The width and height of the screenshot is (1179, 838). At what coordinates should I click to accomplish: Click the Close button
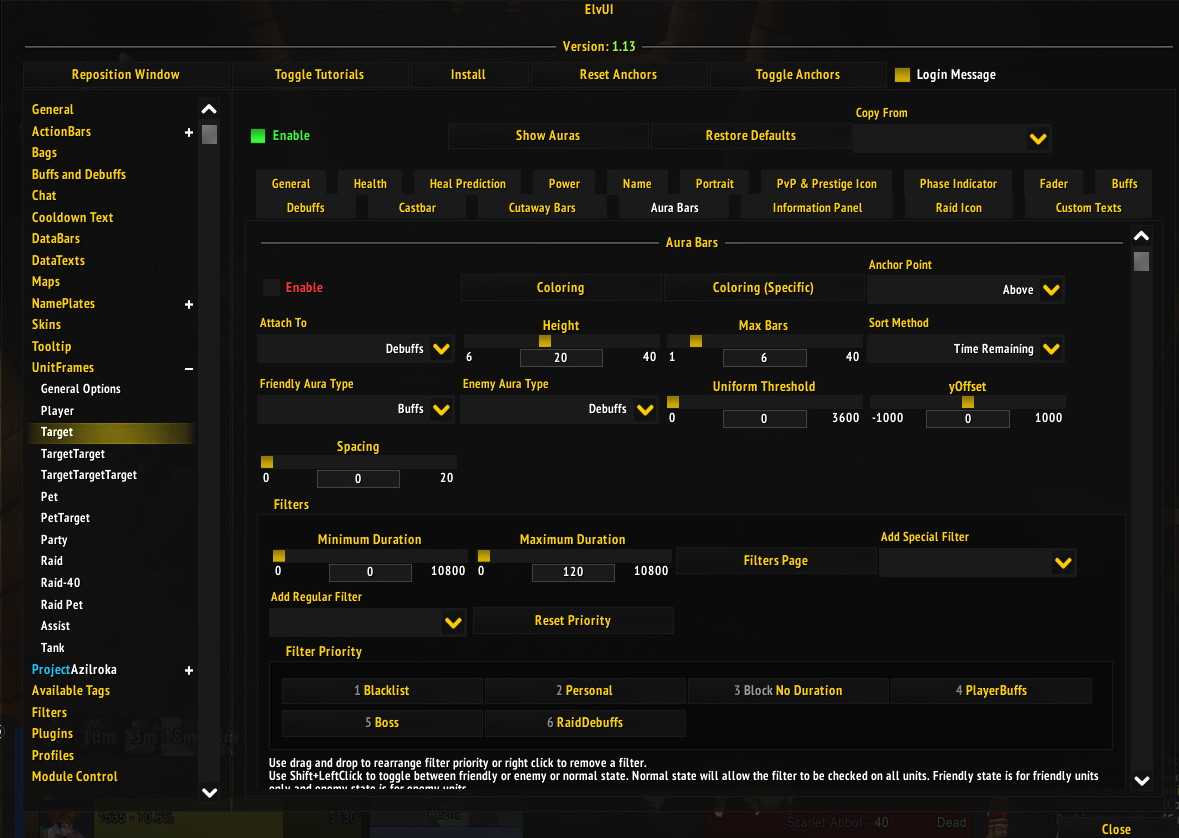[1116, 829]
